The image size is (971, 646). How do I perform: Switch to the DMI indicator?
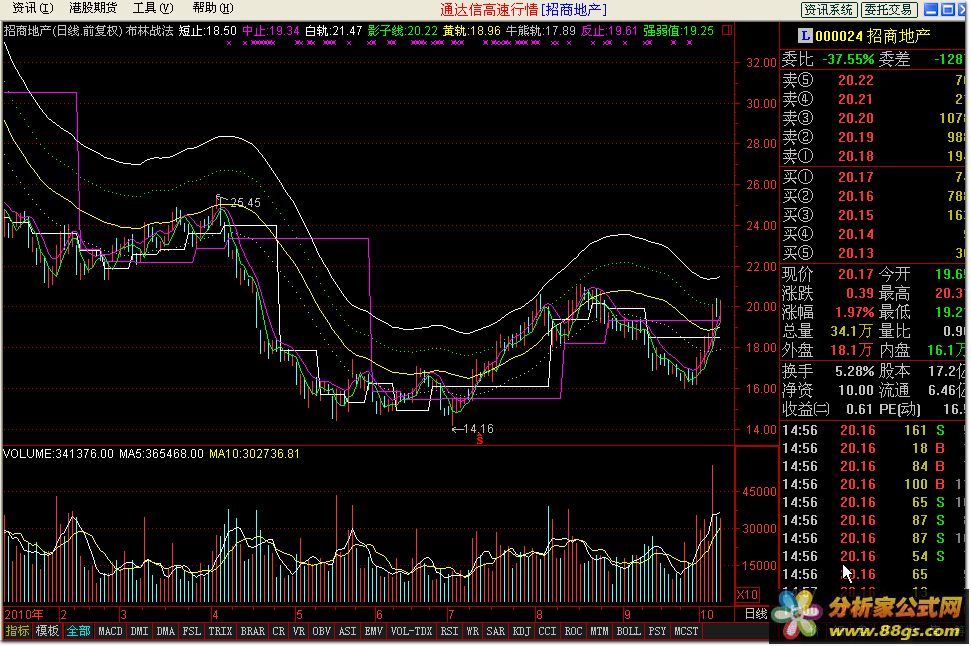(139, 631)
